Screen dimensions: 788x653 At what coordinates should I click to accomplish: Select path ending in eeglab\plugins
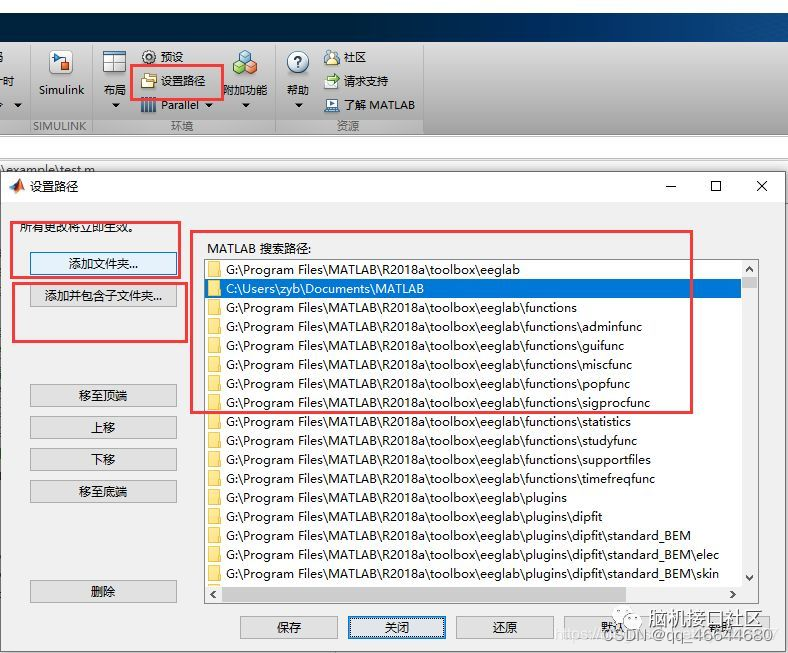(473, 498)
